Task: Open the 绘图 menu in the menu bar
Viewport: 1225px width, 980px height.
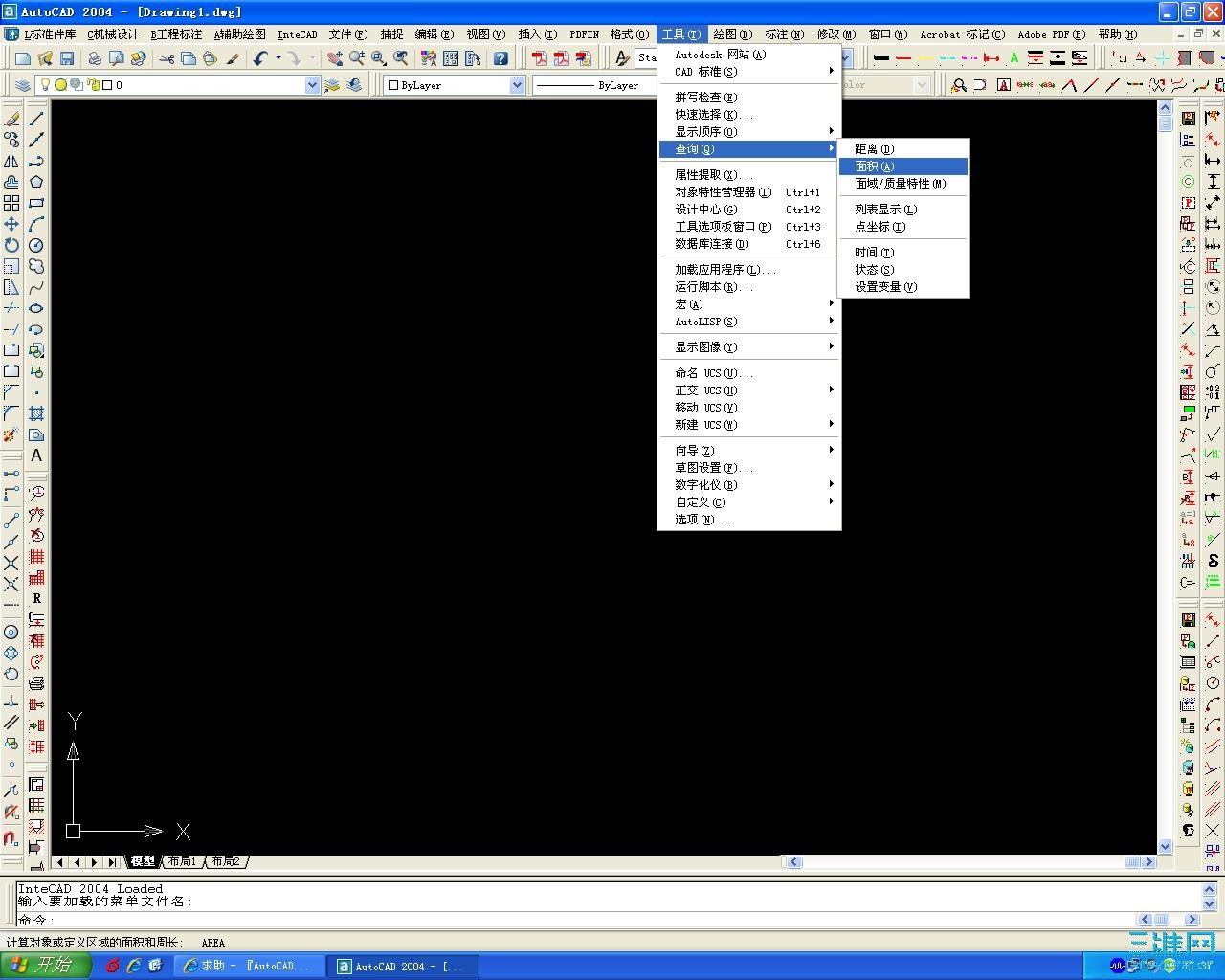Action: (732, 34)
